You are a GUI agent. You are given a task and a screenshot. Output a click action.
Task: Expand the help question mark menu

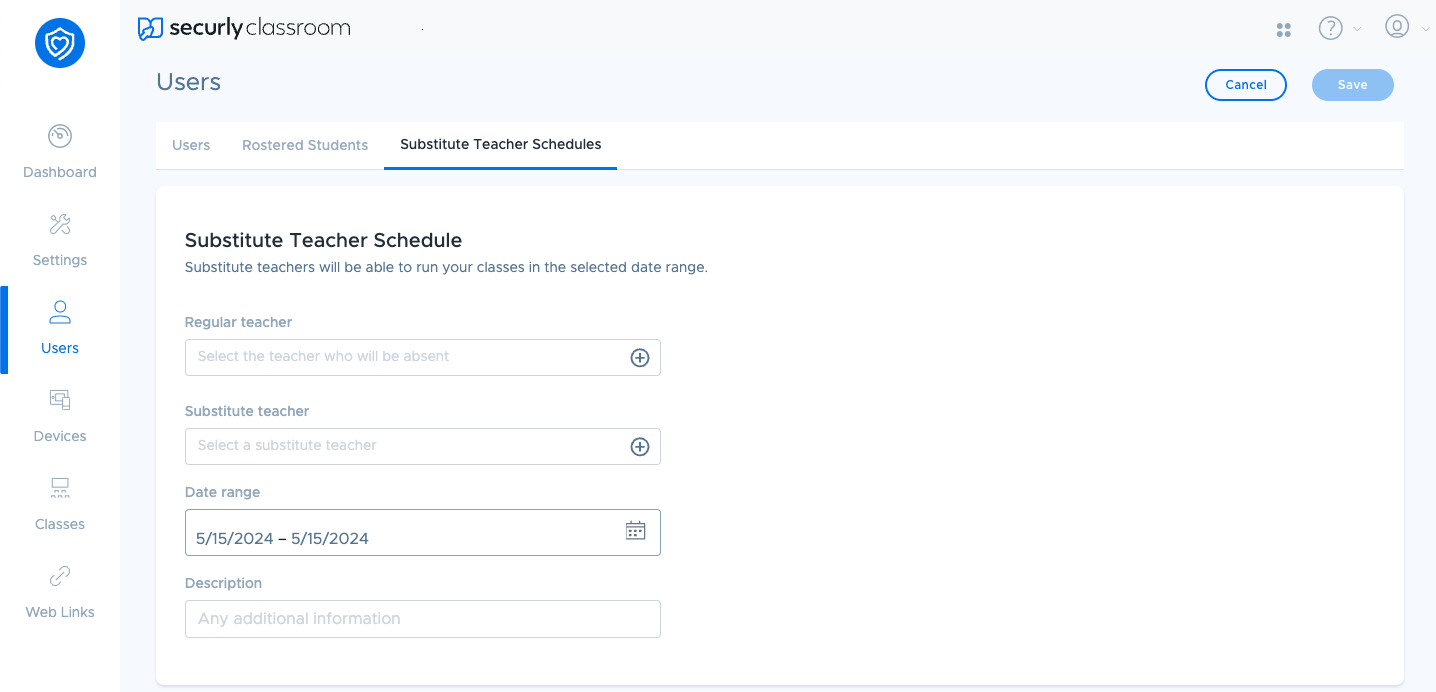pos(1330,29)
